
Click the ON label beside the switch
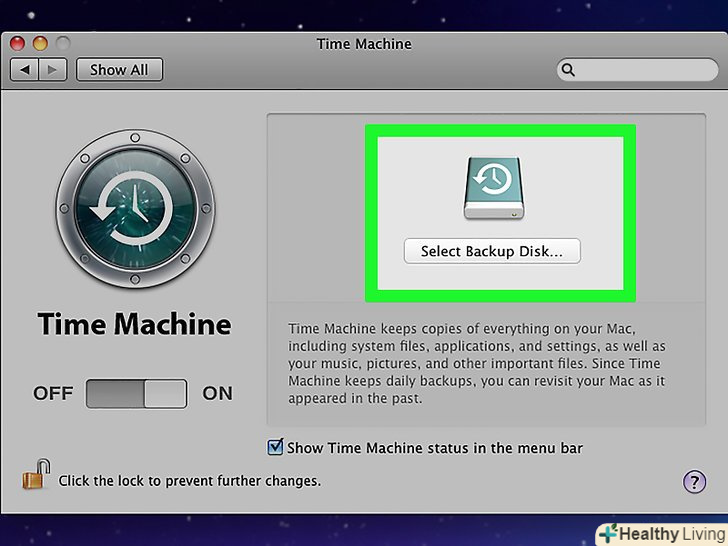(x=217, y=394)
